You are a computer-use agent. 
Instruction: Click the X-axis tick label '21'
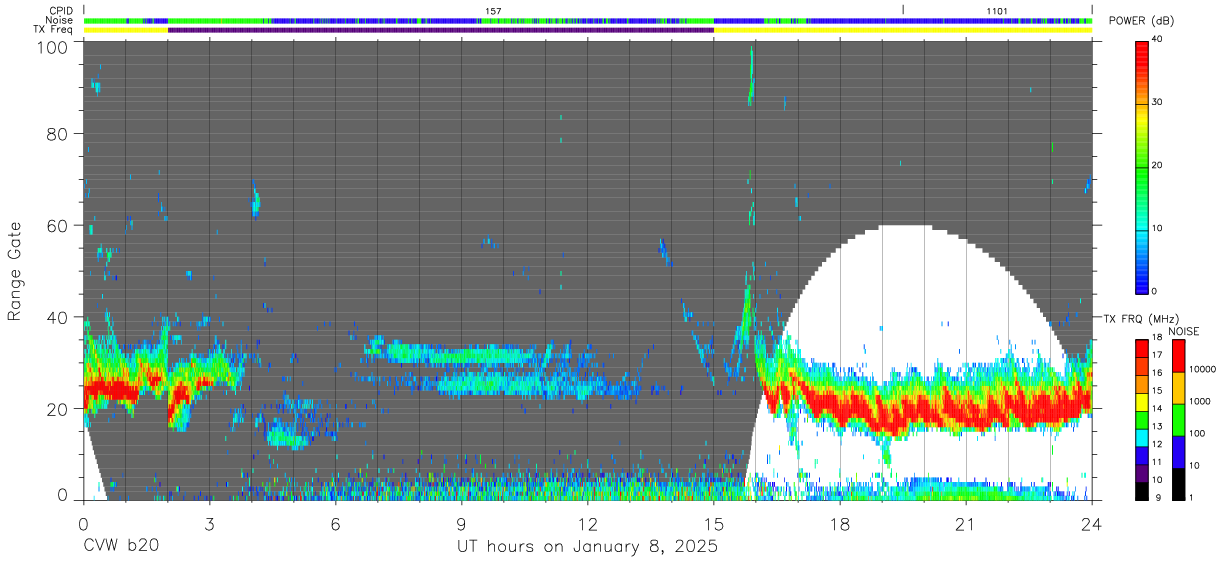coord(965,524)
